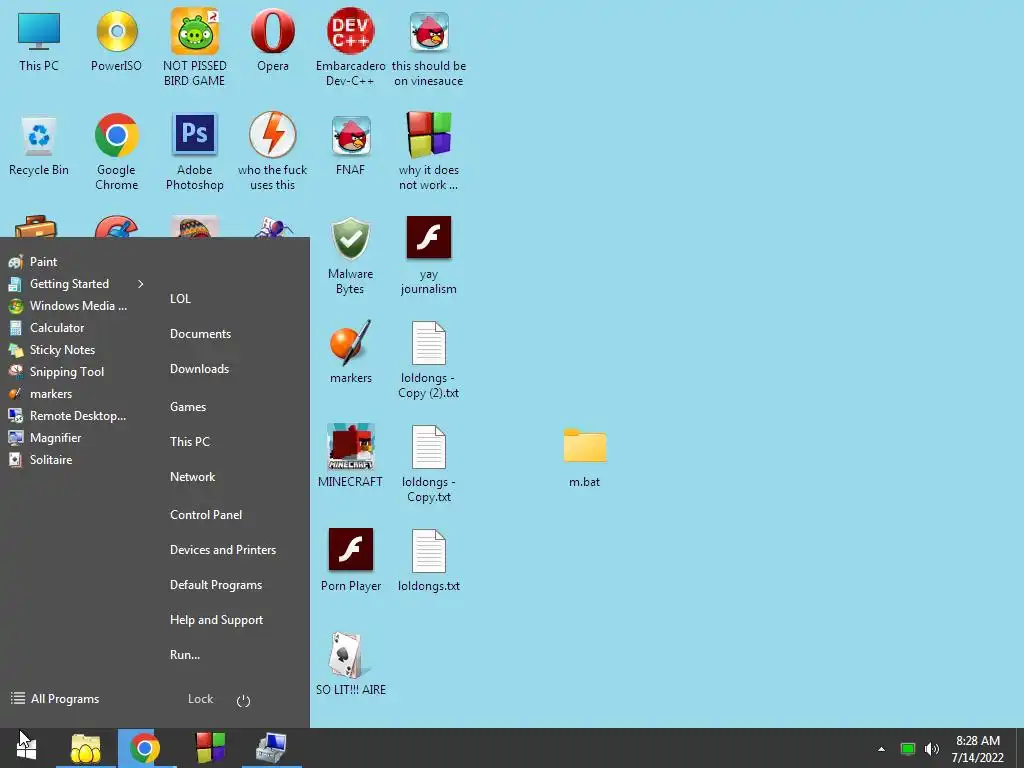This screenshot has height=768, width=1024.
Task: Launch Windows Media from Start menu
Action: (x=68, y=306)
